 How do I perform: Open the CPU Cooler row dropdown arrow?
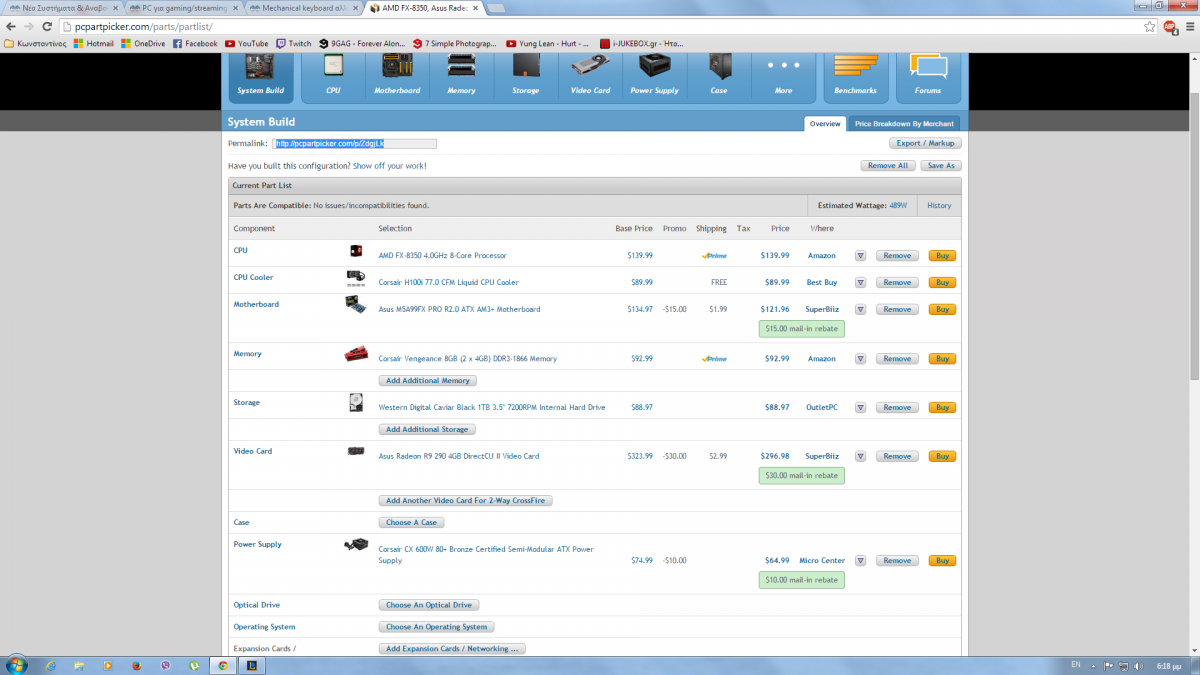click(861, 283)
